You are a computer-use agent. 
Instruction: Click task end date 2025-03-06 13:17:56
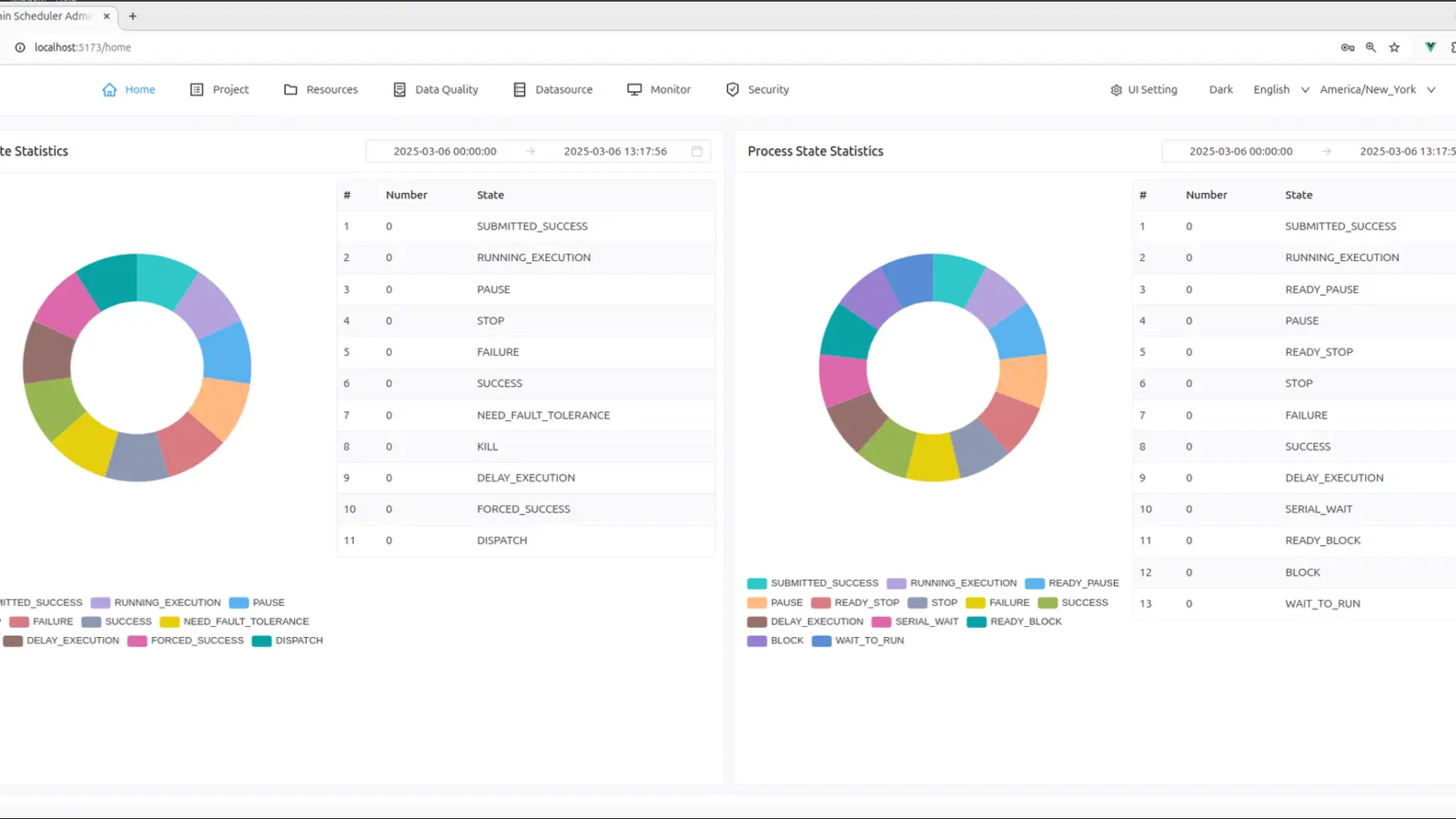coord(615,151)
